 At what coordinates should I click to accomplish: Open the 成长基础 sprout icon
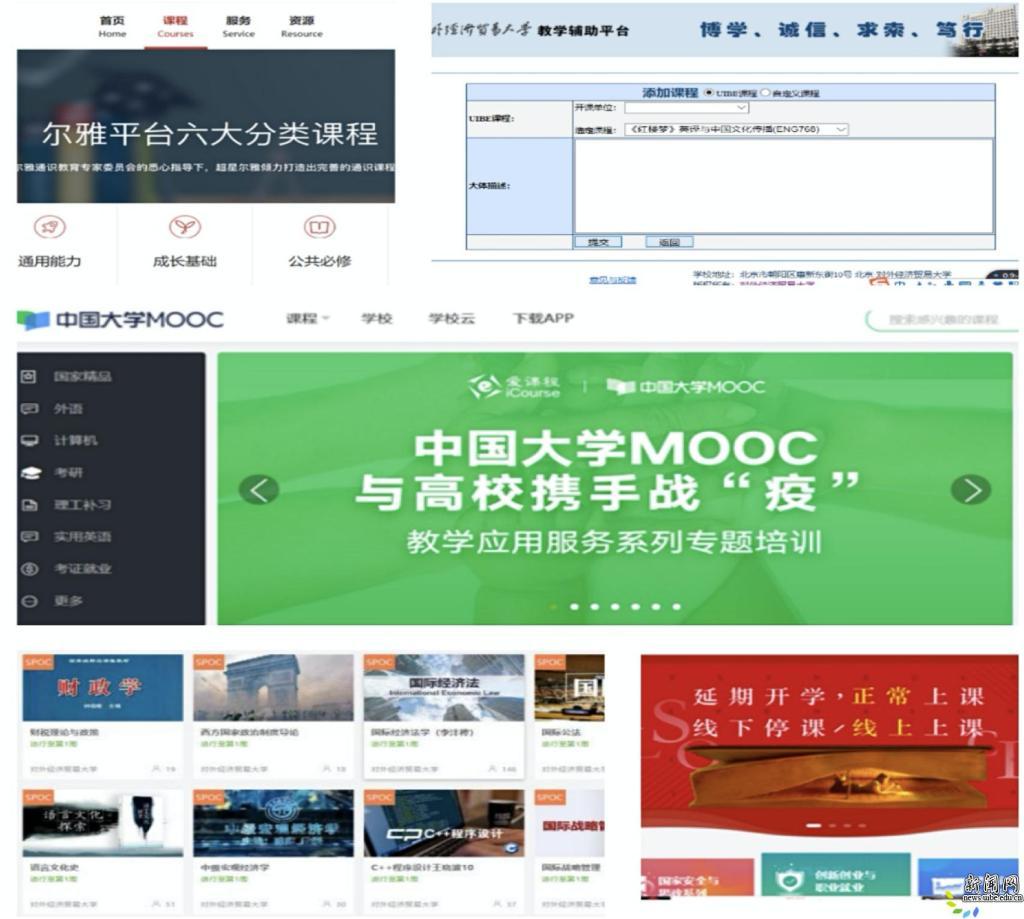184,228
